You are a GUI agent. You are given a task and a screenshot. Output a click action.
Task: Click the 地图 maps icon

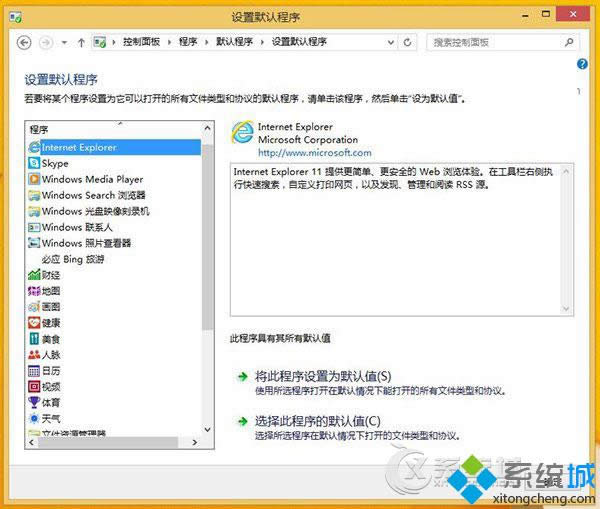[34, 291]
